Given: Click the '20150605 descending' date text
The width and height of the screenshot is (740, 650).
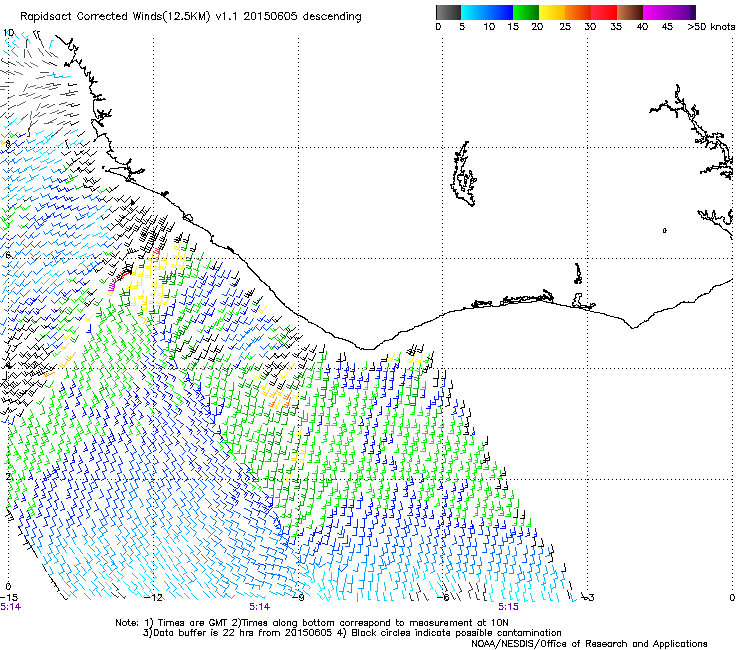Looking at the screenshot, I should [x=302, y=17].
